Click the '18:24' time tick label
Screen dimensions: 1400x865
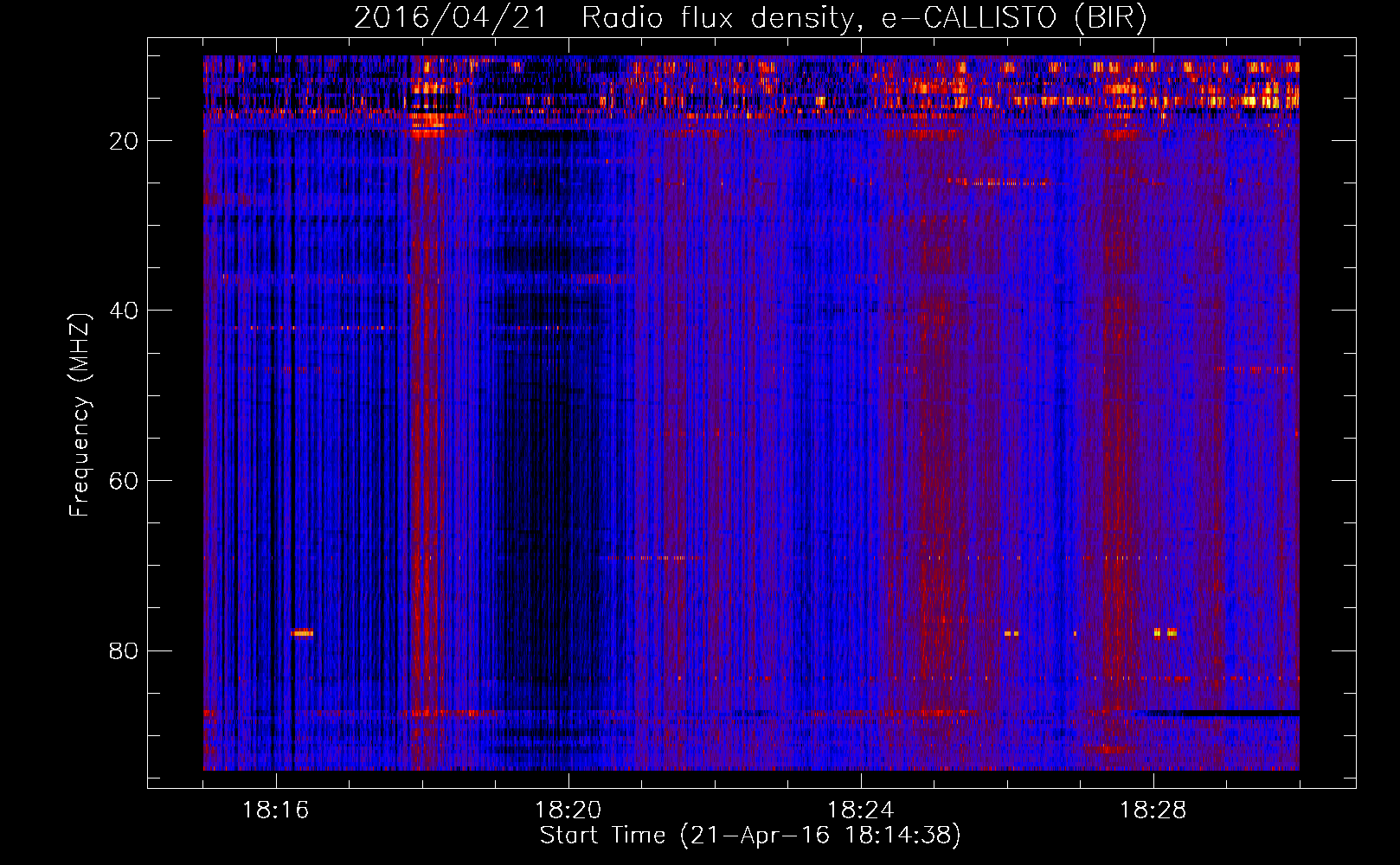click(861, 811)
